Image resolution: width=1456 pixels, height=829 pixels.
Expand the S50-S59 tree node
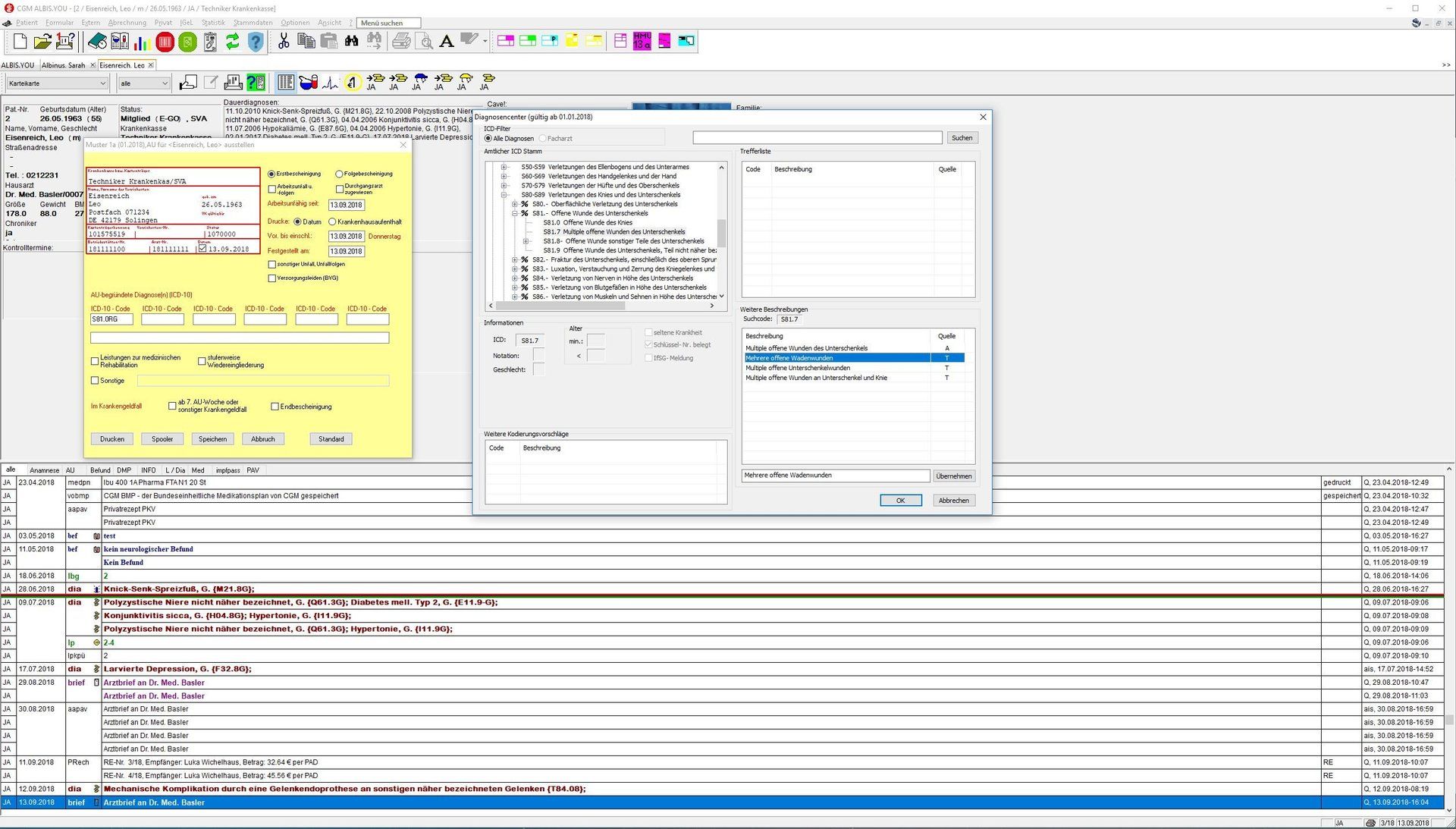point(504,167)
